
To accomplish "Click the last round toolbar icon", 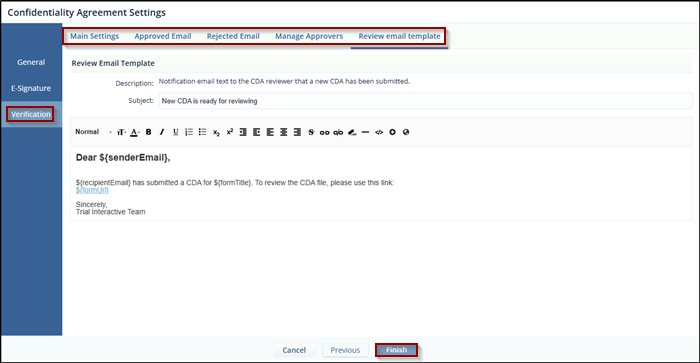I will coord(406,132).
